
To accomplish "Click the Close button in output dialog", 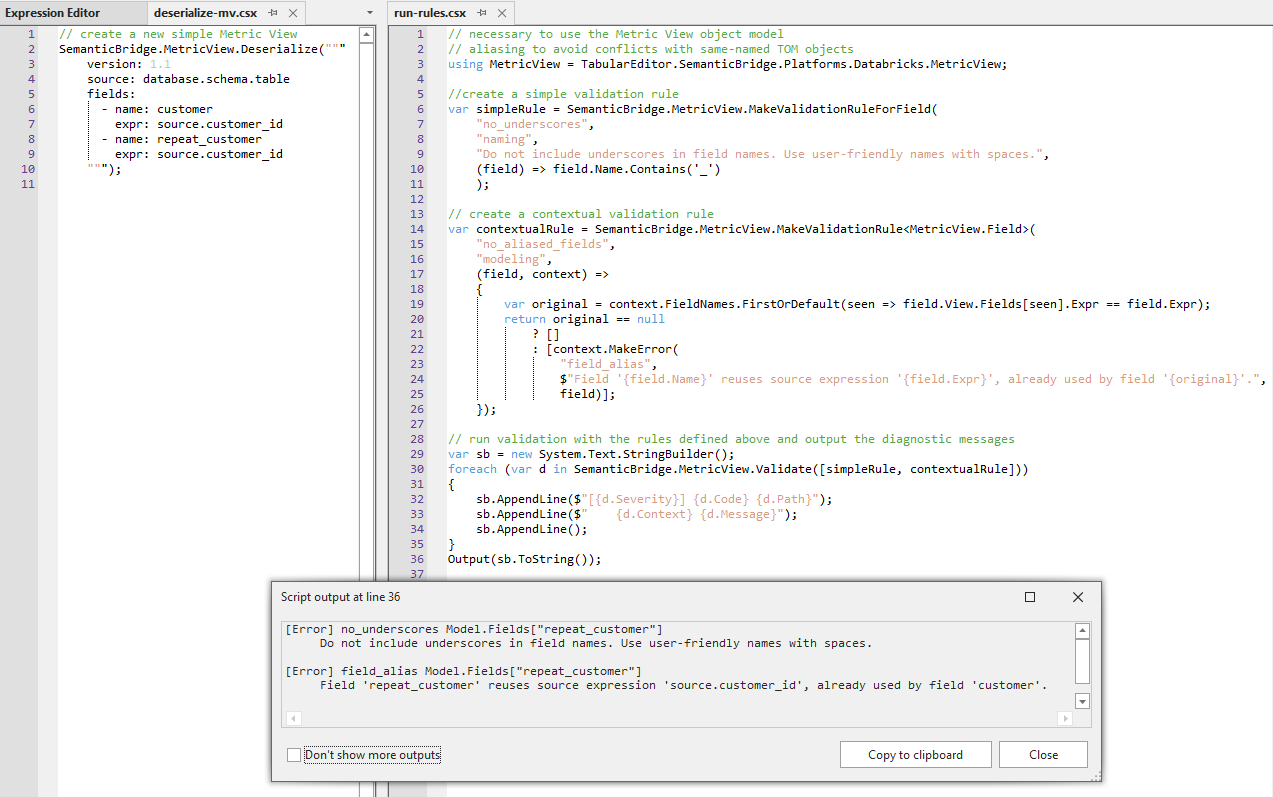I will pyautogui.click(x=1043, y=755).
